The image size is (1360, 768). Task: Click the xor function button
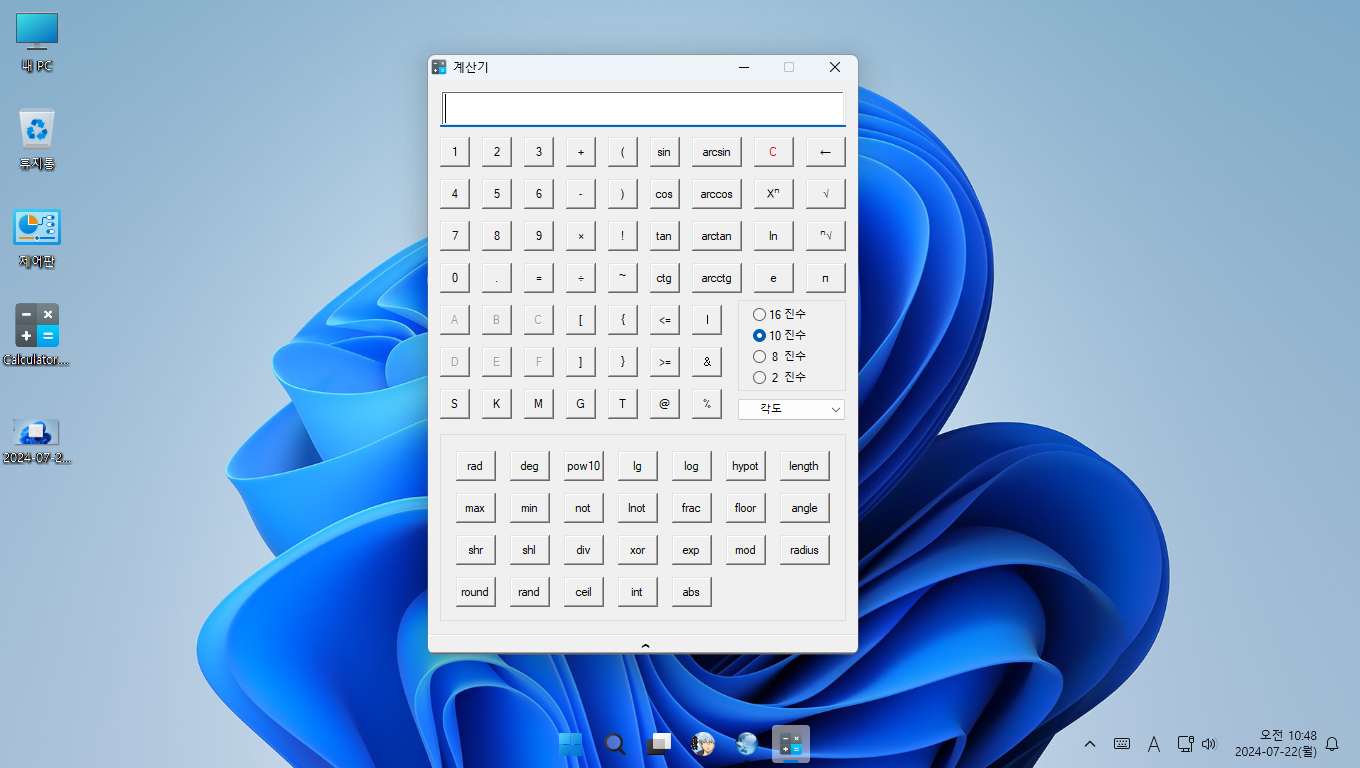(637, 550)
